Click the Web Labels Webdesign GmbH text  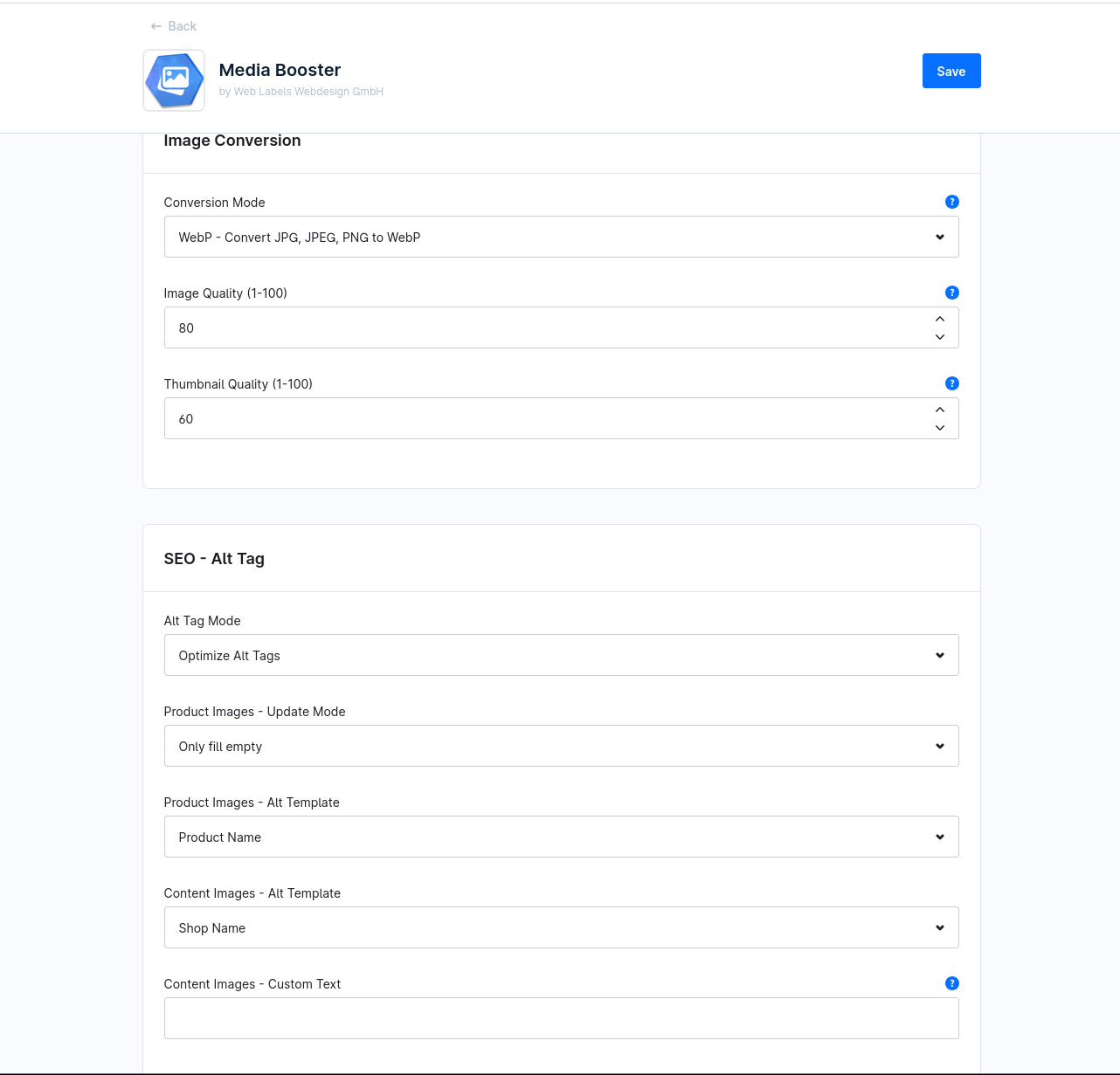(x=308, y=92)
